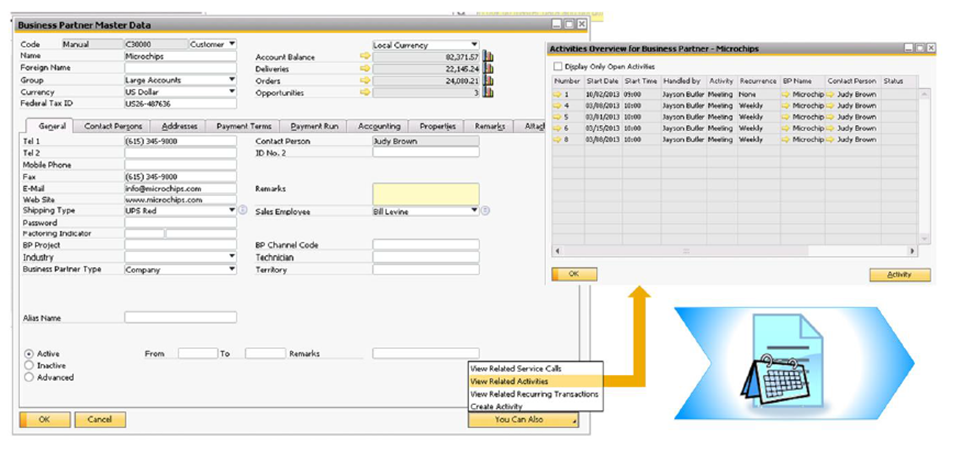Open the Group dropdown showing Large Accounts
This screenshot has height=462, width=962.
tap(231, 80)
